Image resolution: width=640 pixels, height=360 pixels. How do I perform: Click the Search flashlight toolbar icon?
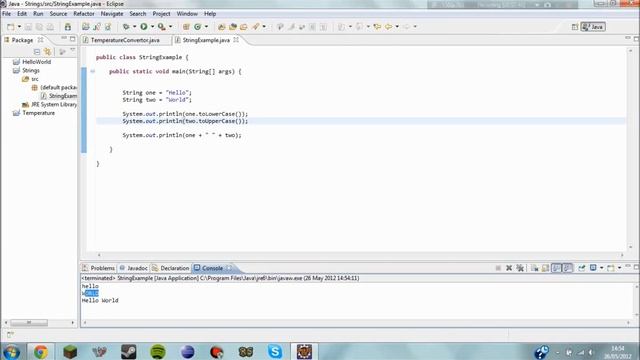(256, 27)
